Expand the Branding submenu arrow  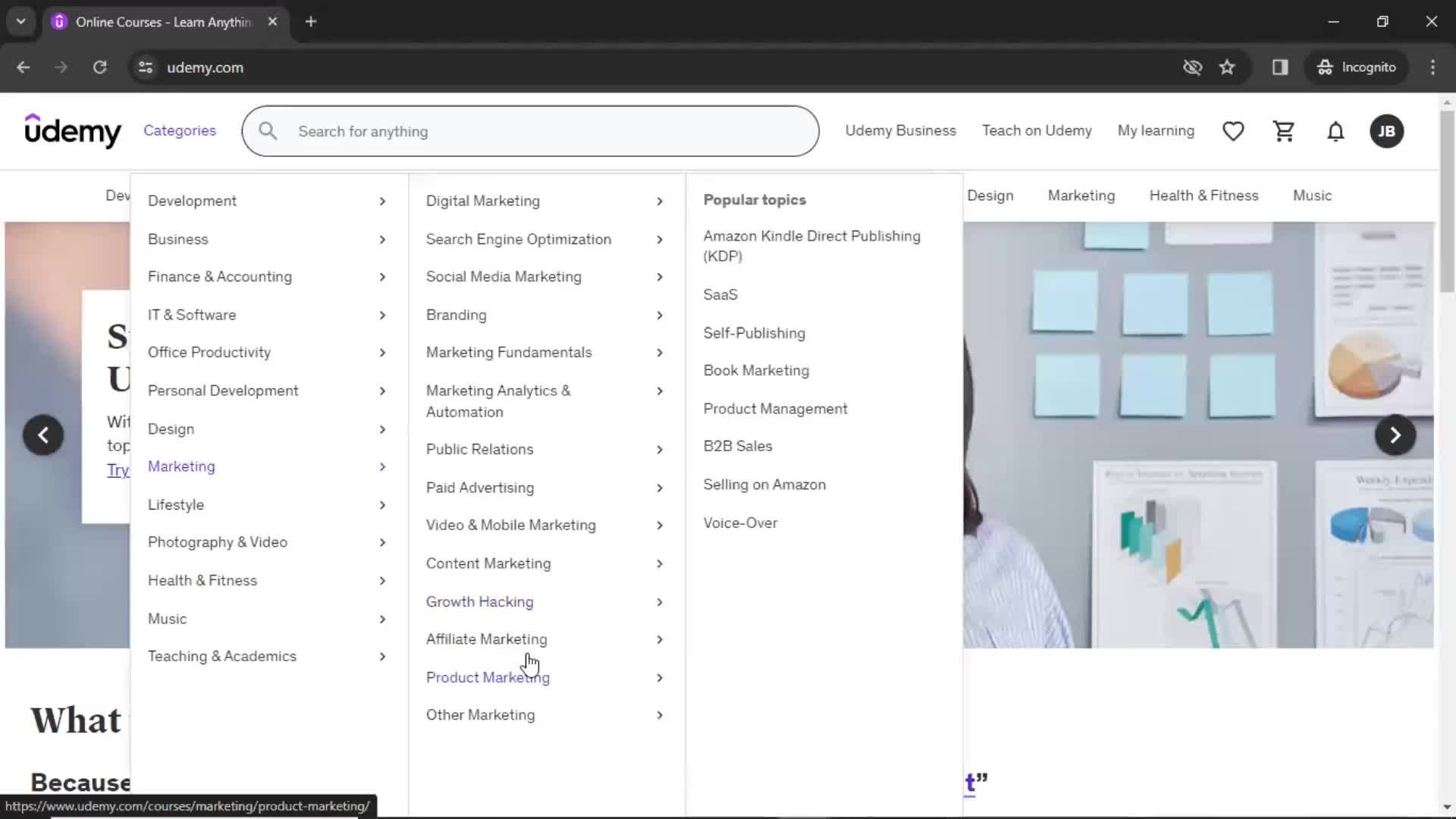[x=660, y=315]
